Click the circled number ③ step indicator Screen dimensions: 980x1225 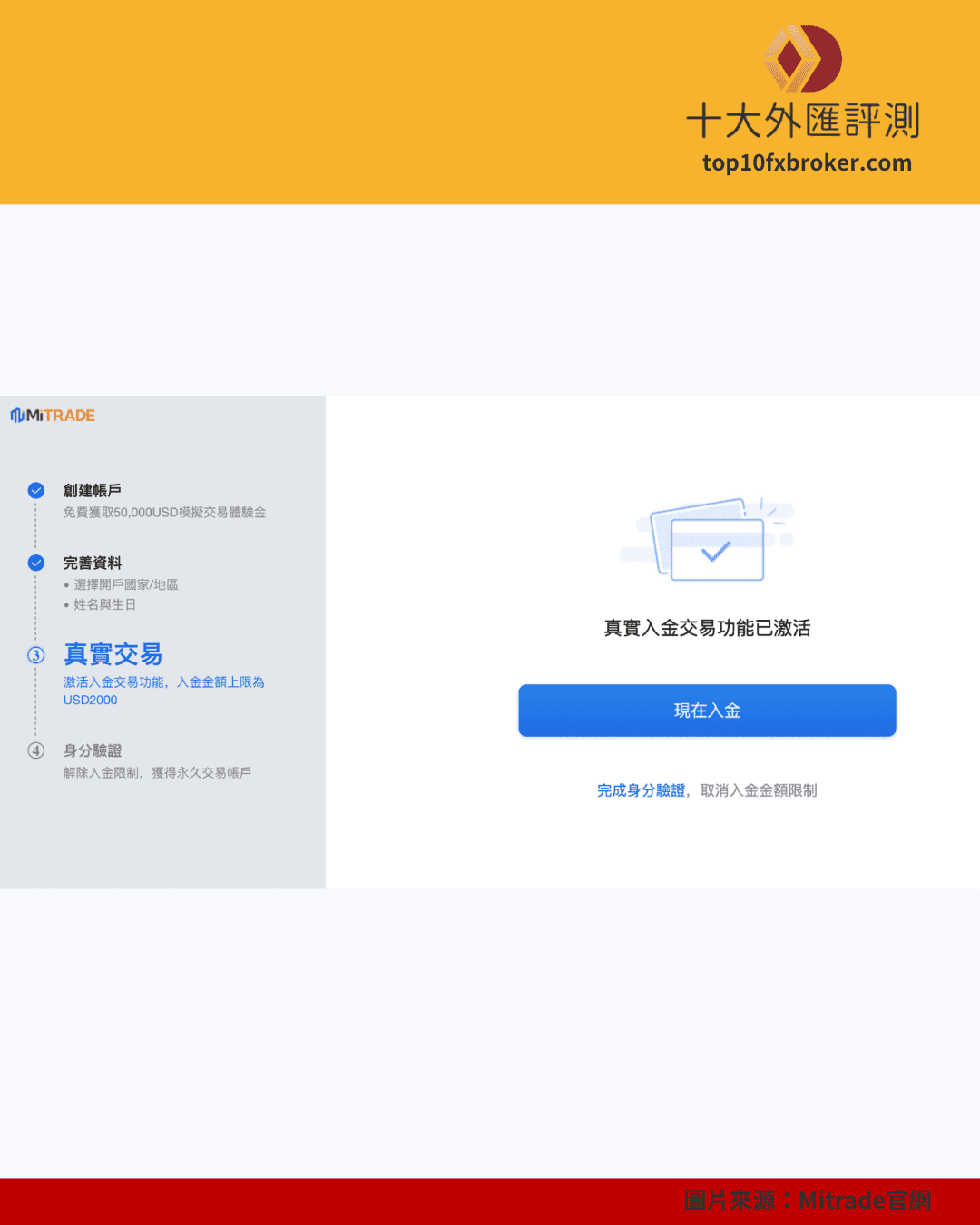point(35,655)
